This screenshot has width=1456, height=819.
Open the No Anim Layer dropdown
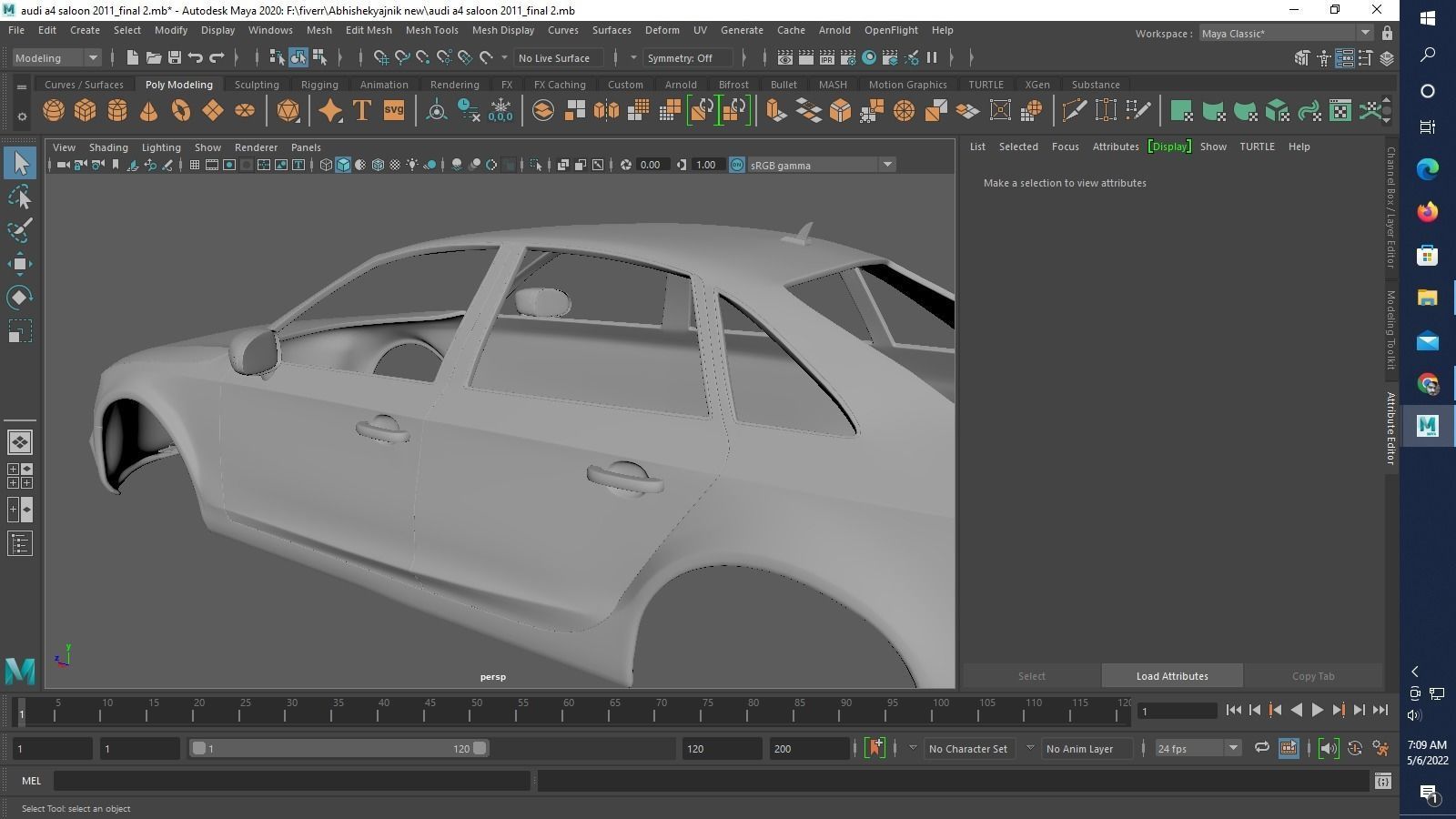coord(1087,748)
